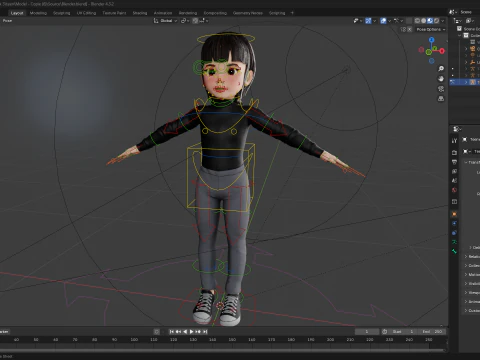
Task: Switch to the Shading workspace tab
Action: (x=140, y=13)
